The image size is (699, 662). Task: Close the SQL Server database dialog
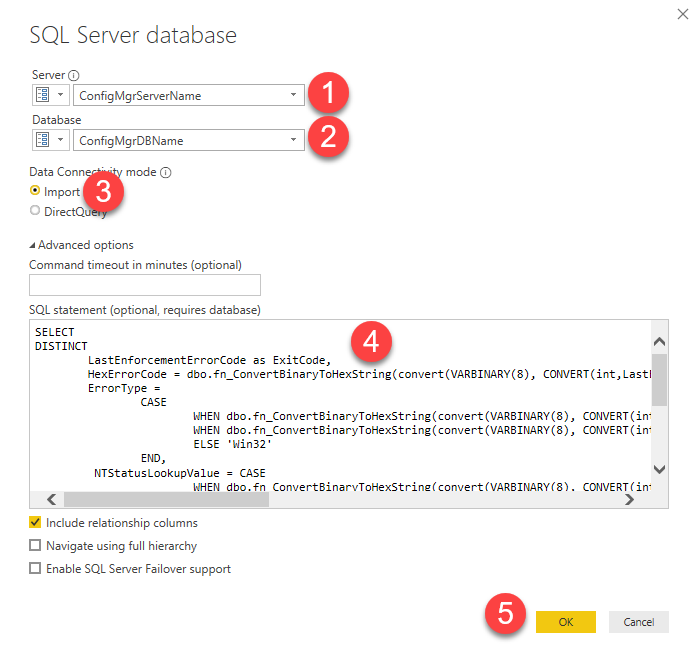point(683,14)
